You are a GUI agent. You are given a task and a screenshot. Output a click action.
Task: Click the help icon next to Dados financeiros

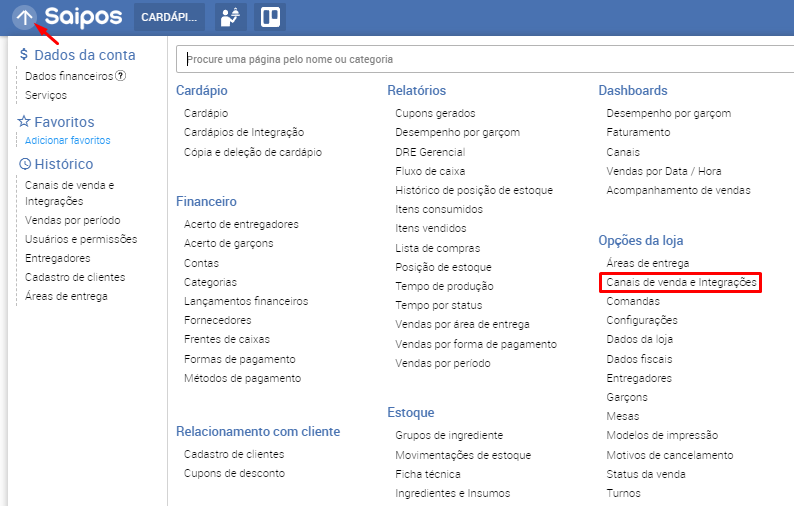(x=121, y=76)
